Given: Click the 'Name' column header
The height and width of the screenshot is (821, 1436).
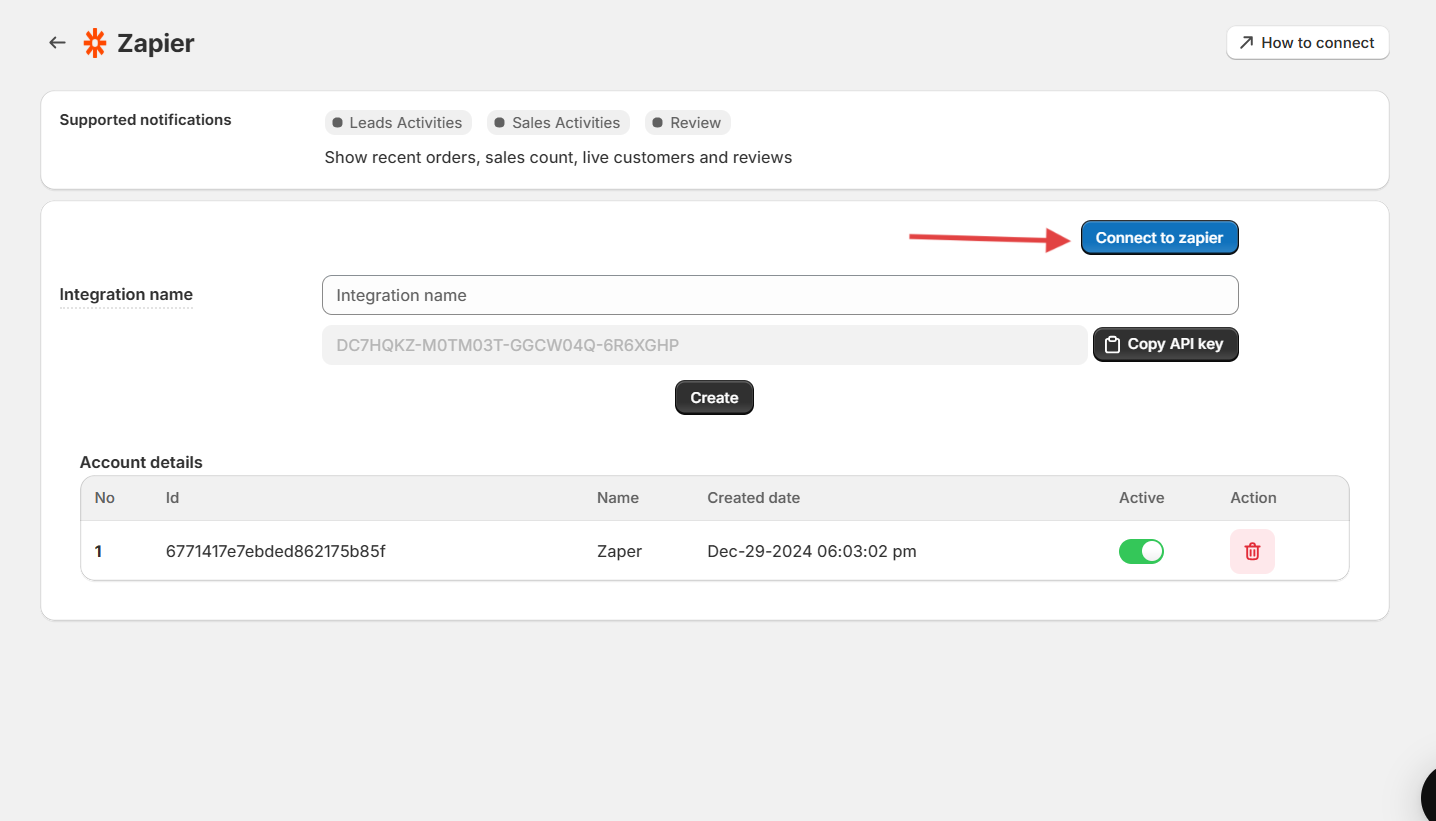Looking at the screenshot, I should pos(618,498).
